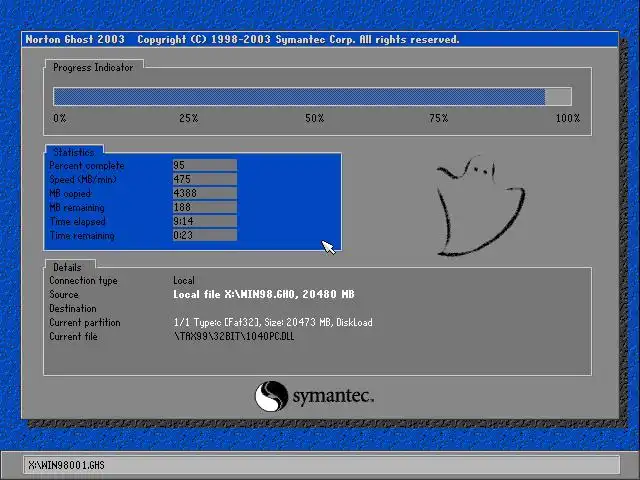Click the MB remaining value 188
Image resolution: width=640 pixels, height=480 pixels.
tap(204, 207)
